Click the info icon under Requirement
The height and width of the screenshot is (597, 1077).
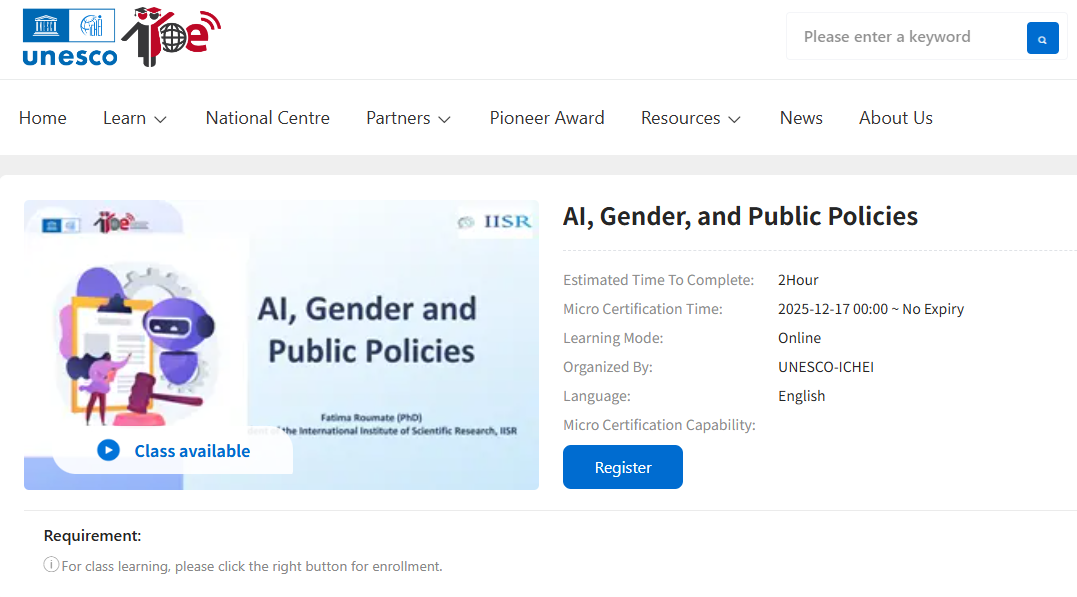pyautogui.click(x=51, y=565)
